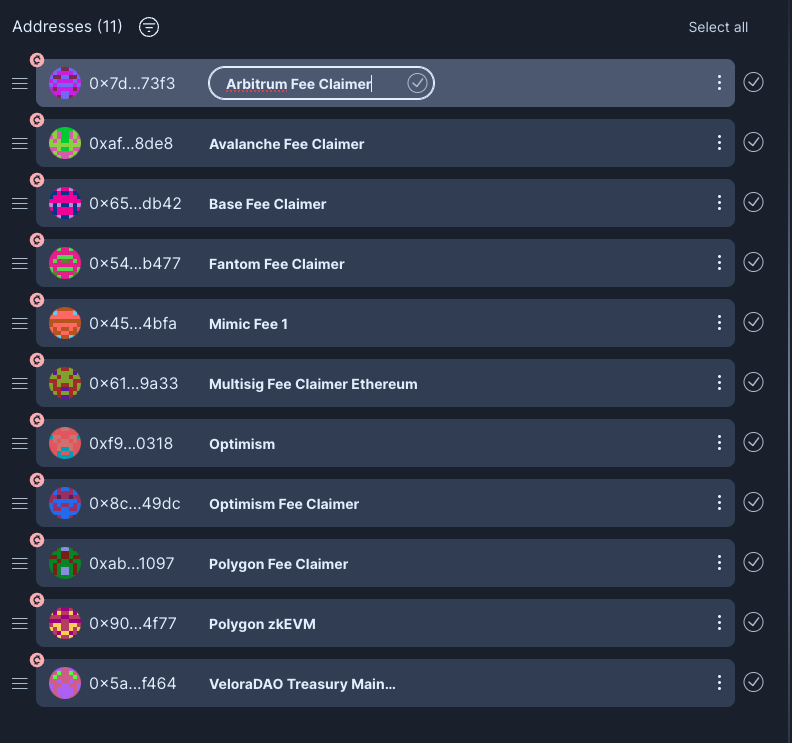Click the drag handle for Mimic Fee 1

[x=19, y=323]
